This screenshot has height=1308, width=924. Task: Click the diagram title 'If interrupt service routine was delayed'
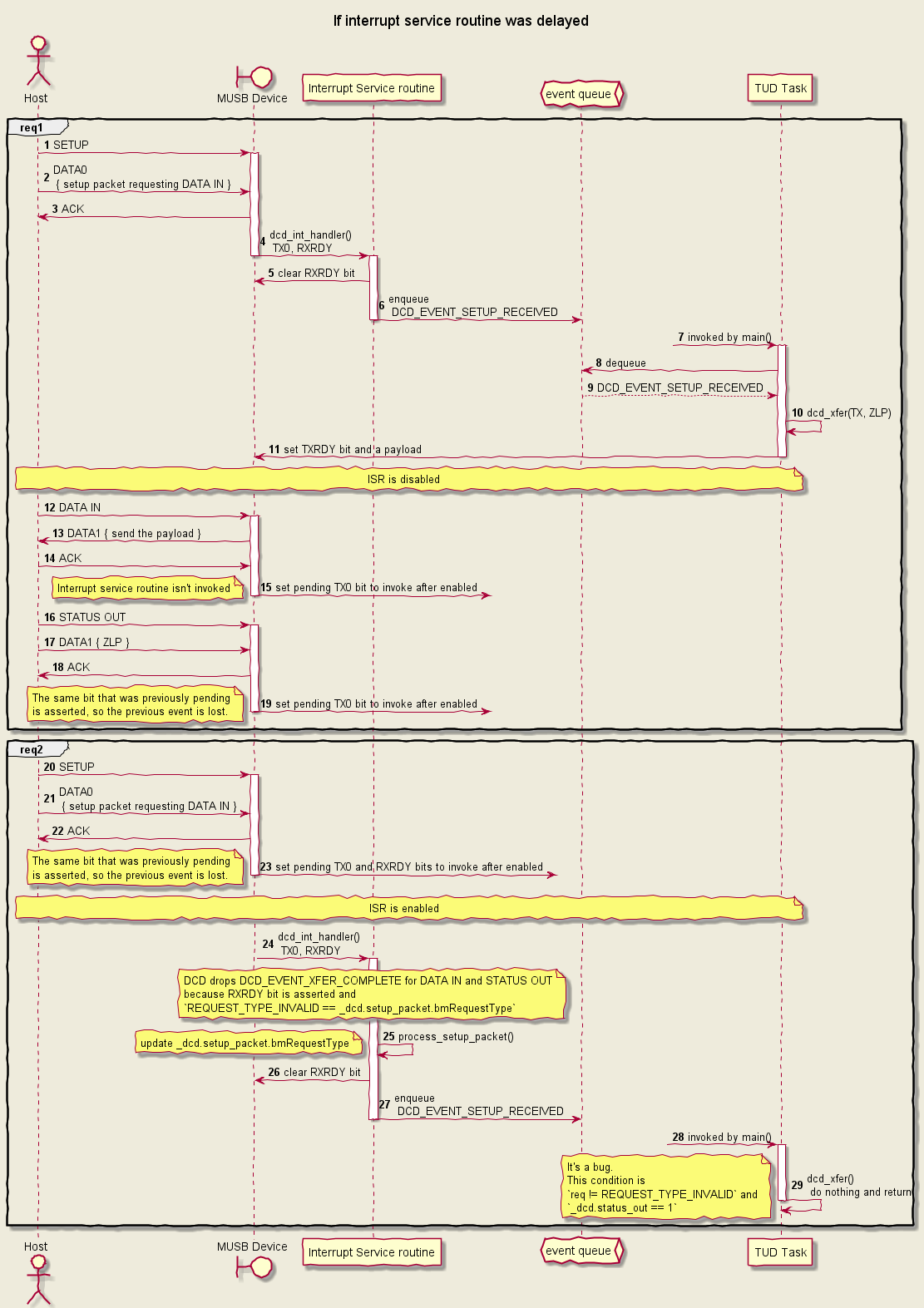(x=462, y=21)
